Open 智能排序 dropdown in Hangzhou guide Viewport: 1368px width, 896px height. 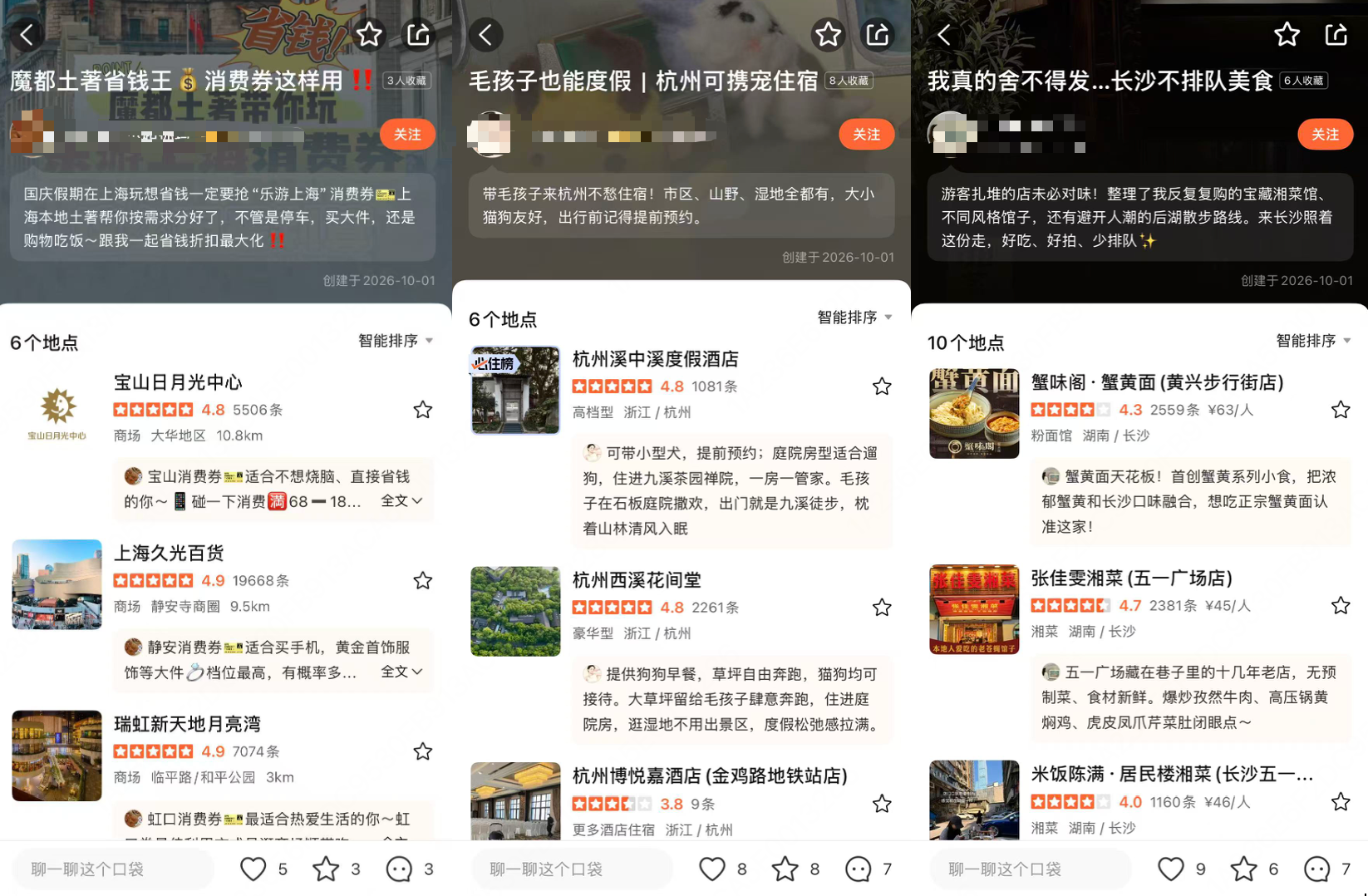(x=854, y=318)
